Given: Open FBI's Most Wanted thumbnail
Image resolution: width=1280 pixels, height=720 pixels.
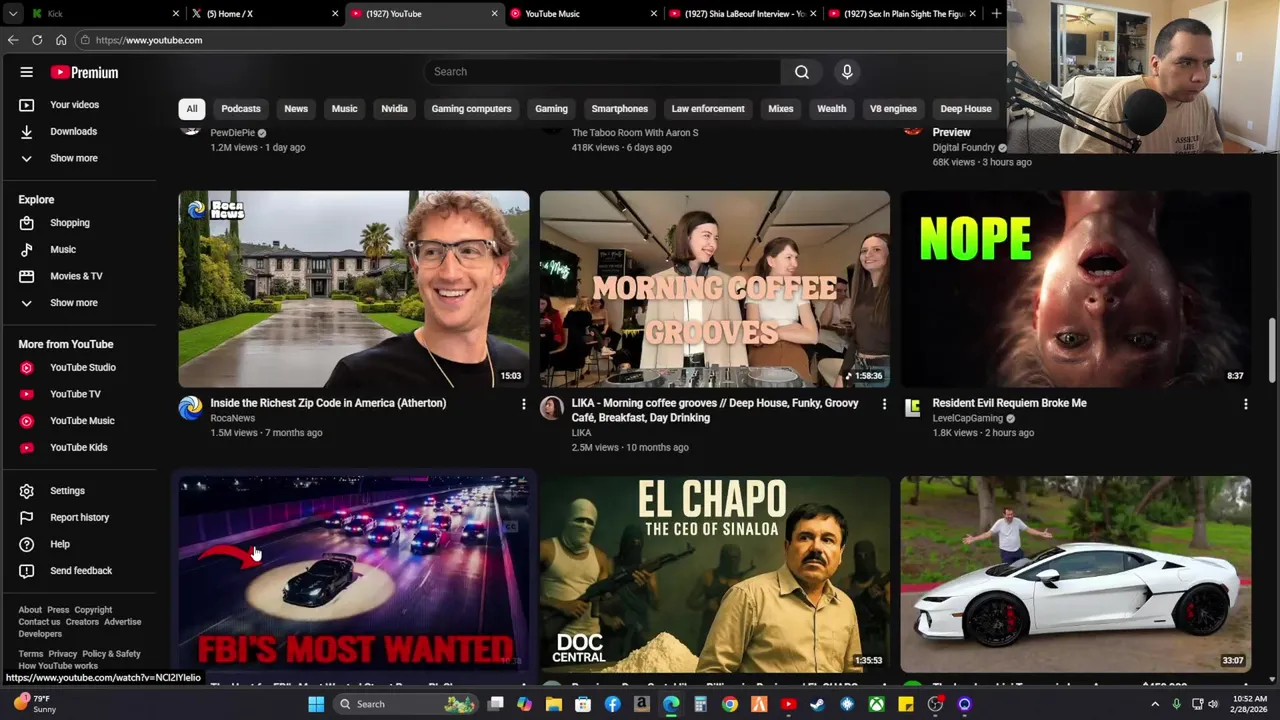Looking at the screenshot, I should click(x=354, y=574).
